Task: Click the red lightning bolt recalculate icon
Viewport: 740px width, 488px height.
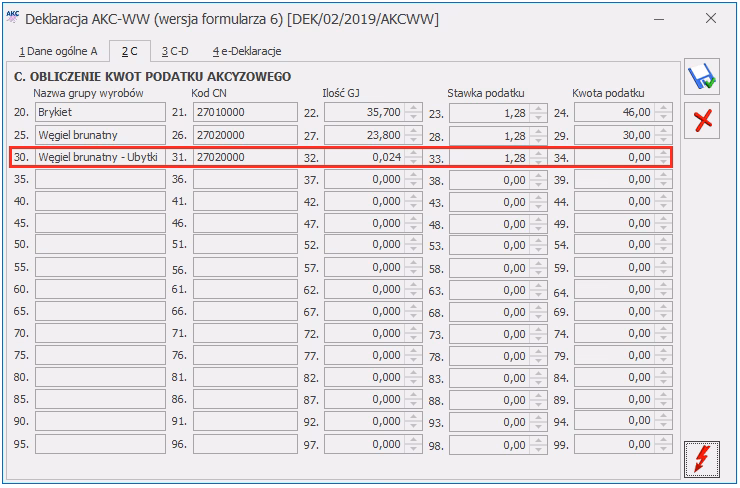Action: 704,459
